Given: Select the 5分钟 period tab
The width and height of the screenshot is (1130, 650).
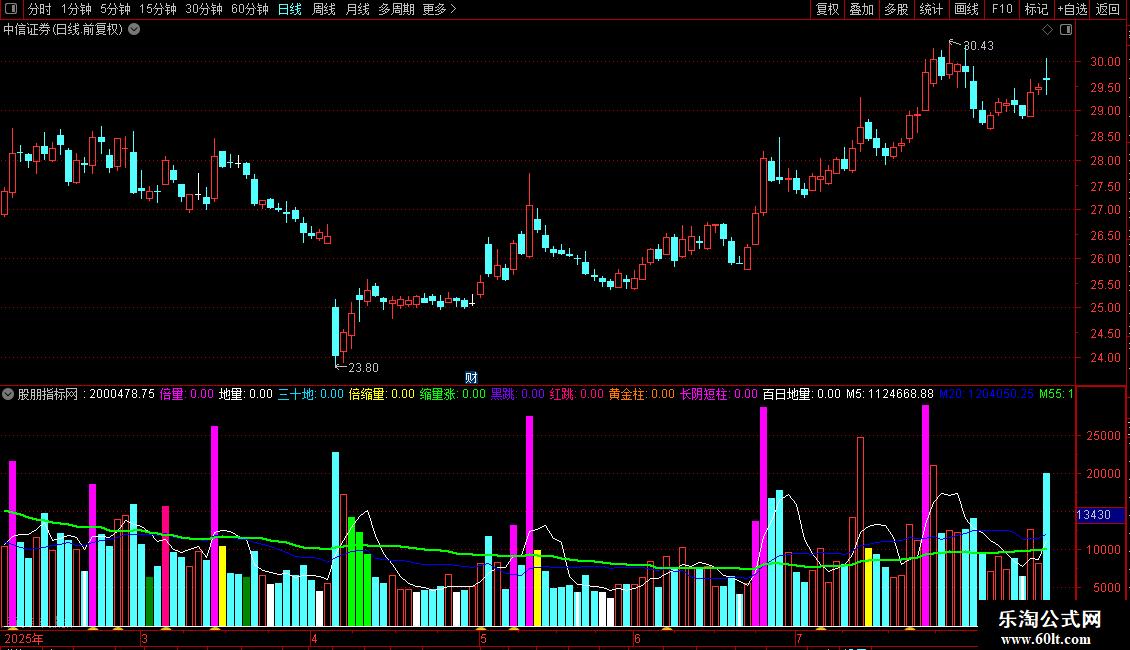Looking at the screenshot, I should 115,9.
